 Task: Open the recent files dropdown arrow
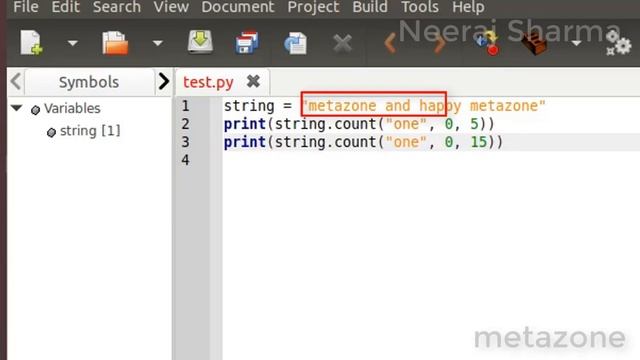pyautogui.click(x=158, y=43)
